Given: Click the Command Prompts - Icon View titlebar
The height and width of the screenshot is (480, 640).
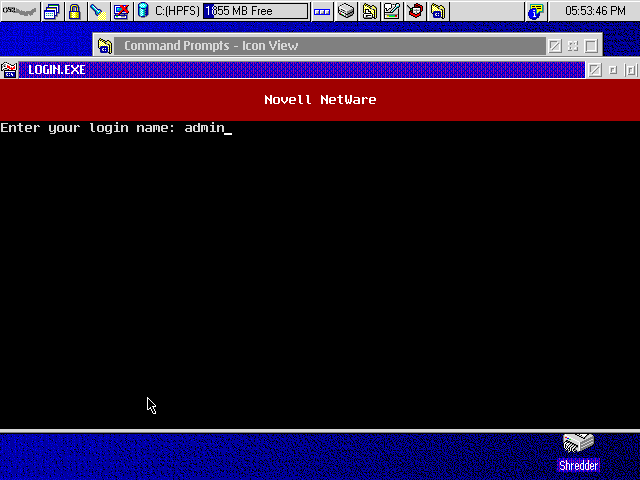Looking at the screenshot, I should (x=330, y=46).
